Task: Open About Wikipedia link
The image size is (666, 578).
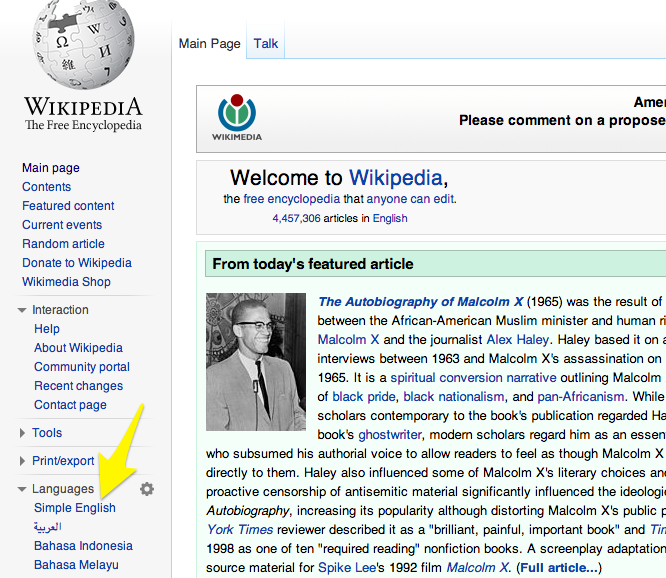Action: 78,348
